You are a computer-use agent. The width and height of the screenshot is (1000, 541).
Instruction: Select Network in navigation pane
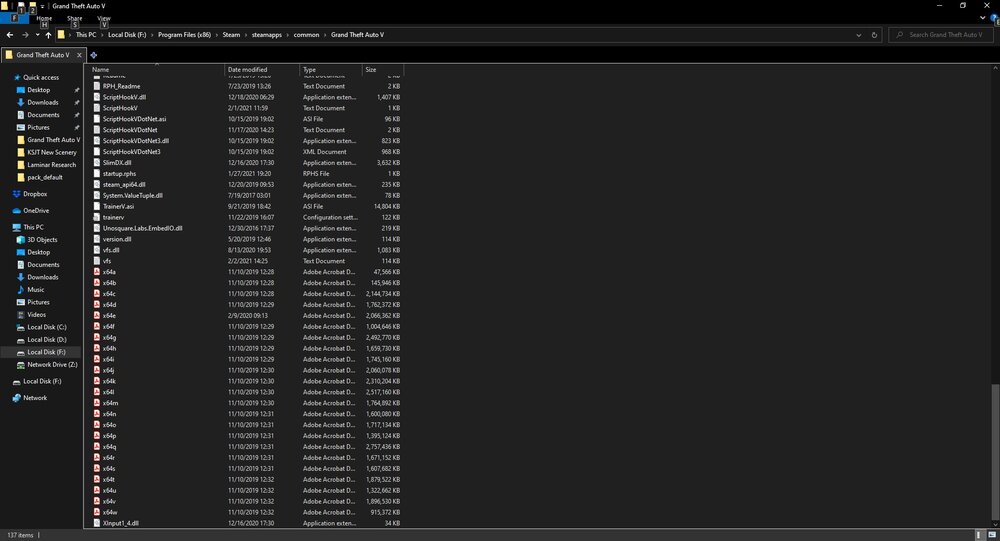35,398
